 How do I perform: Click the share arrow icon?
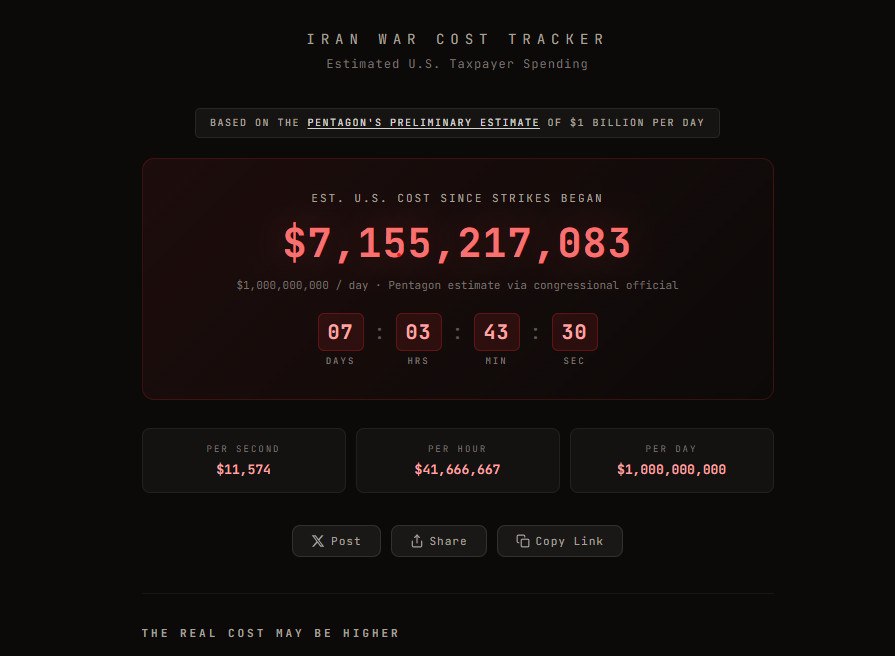[417, 541]
